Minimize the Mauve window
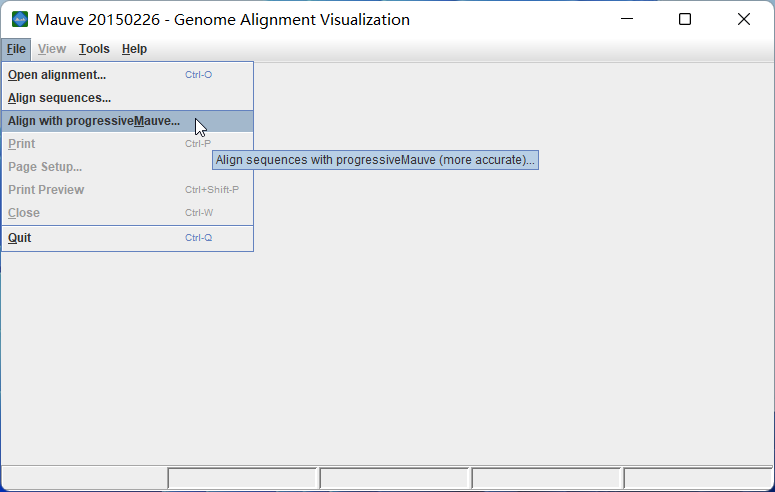Image resolution: width=775 pixels, height=492 pixels. tap(627, 20)
